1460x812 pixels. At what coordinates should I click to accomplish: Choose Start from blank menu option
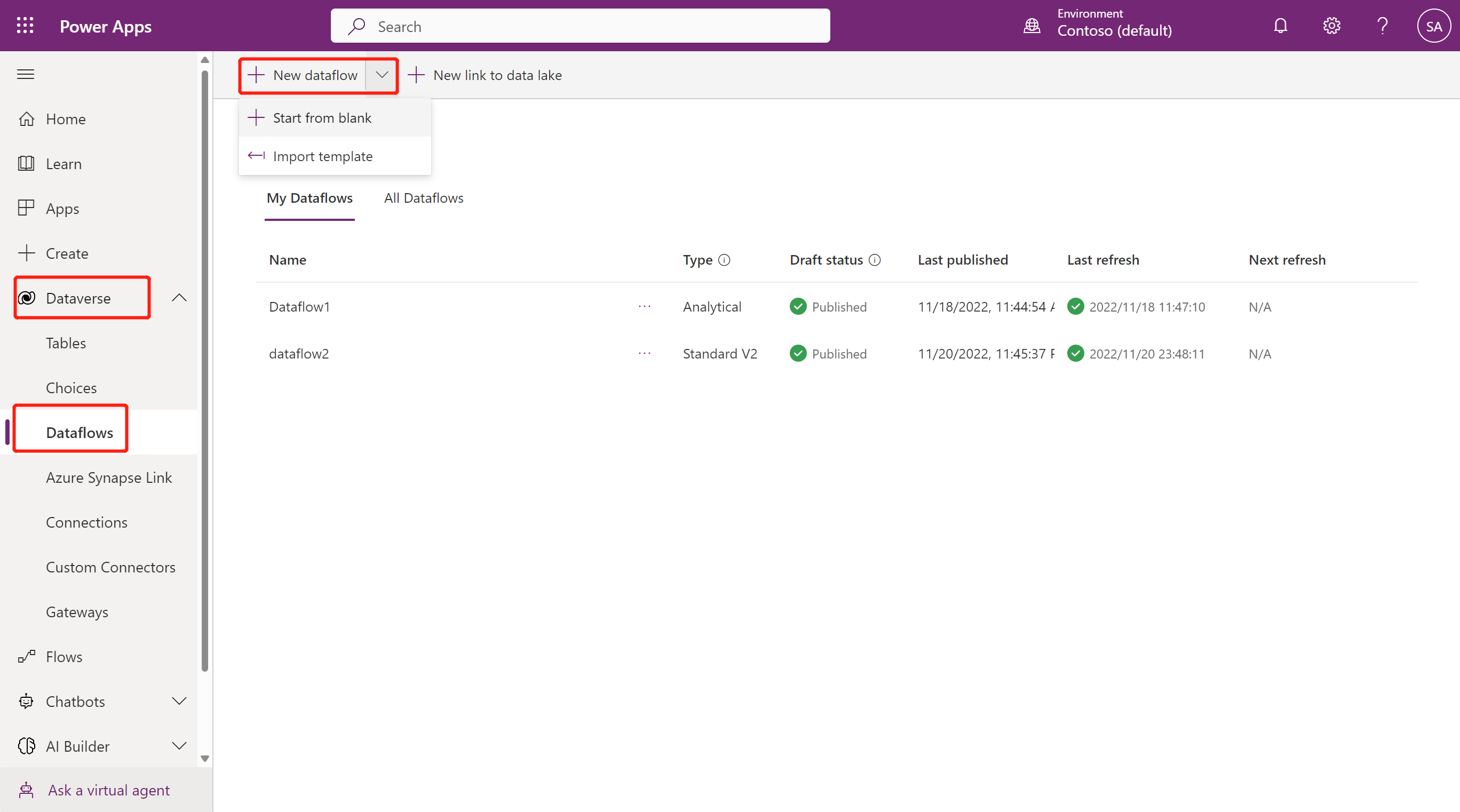322,118
